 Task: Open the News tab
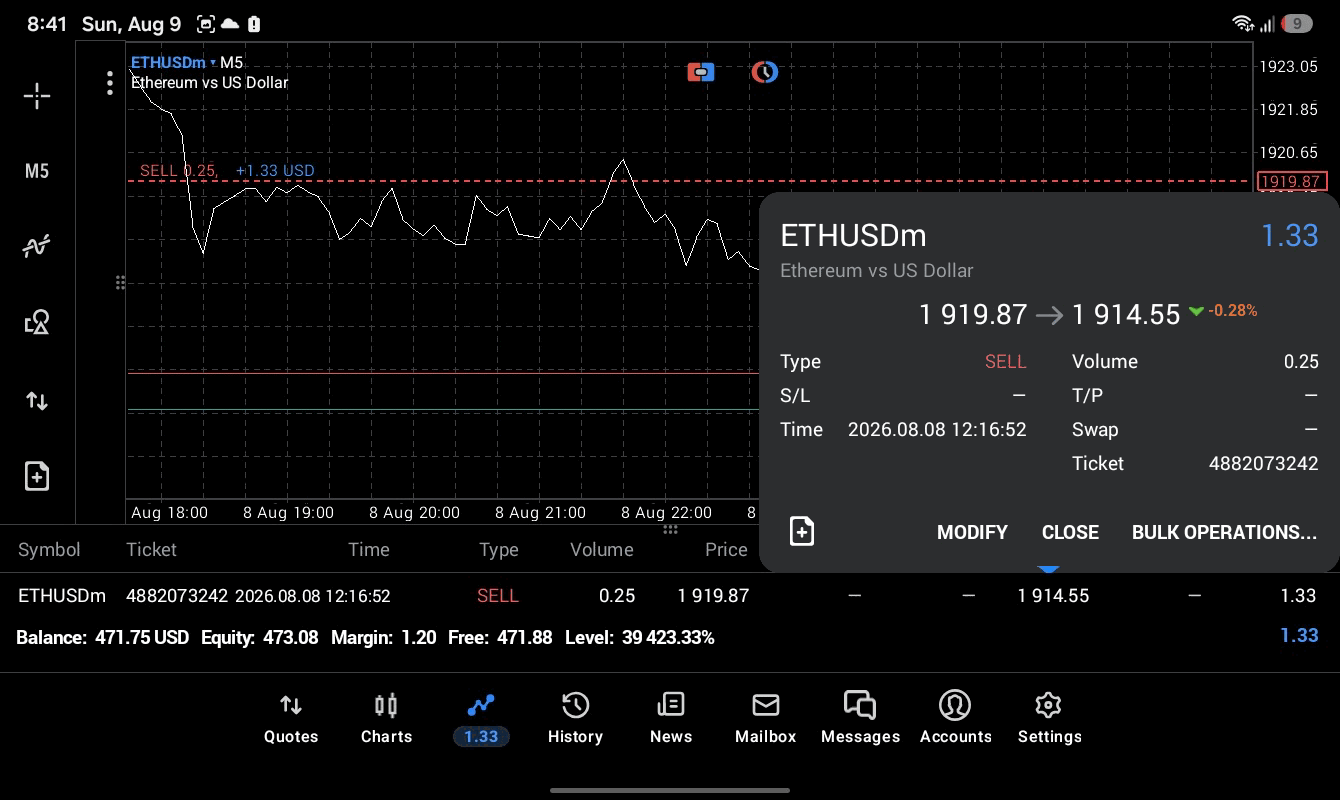(671, 719)
